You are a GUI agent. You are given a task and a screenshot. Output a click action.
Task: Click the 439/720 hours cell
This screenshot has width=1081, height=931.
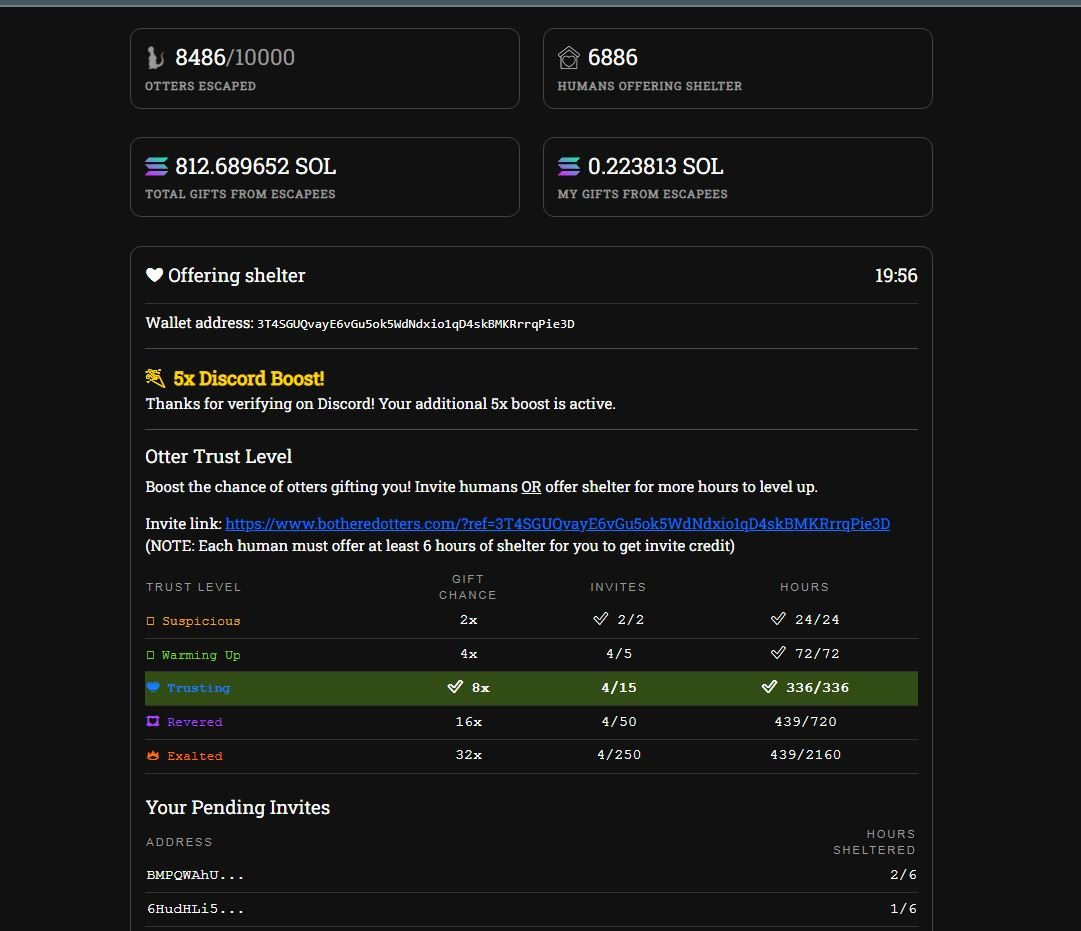click(805, 722)
